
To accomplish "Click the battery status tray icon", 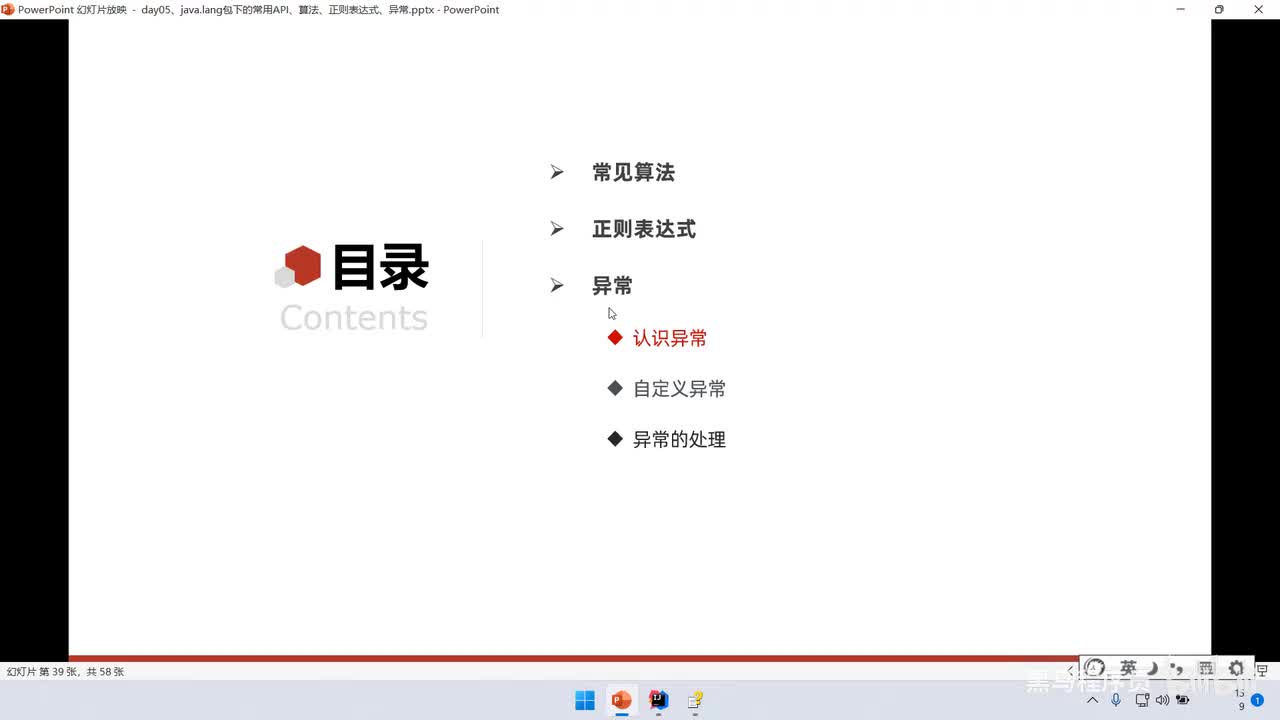I will click(1182, 700).
